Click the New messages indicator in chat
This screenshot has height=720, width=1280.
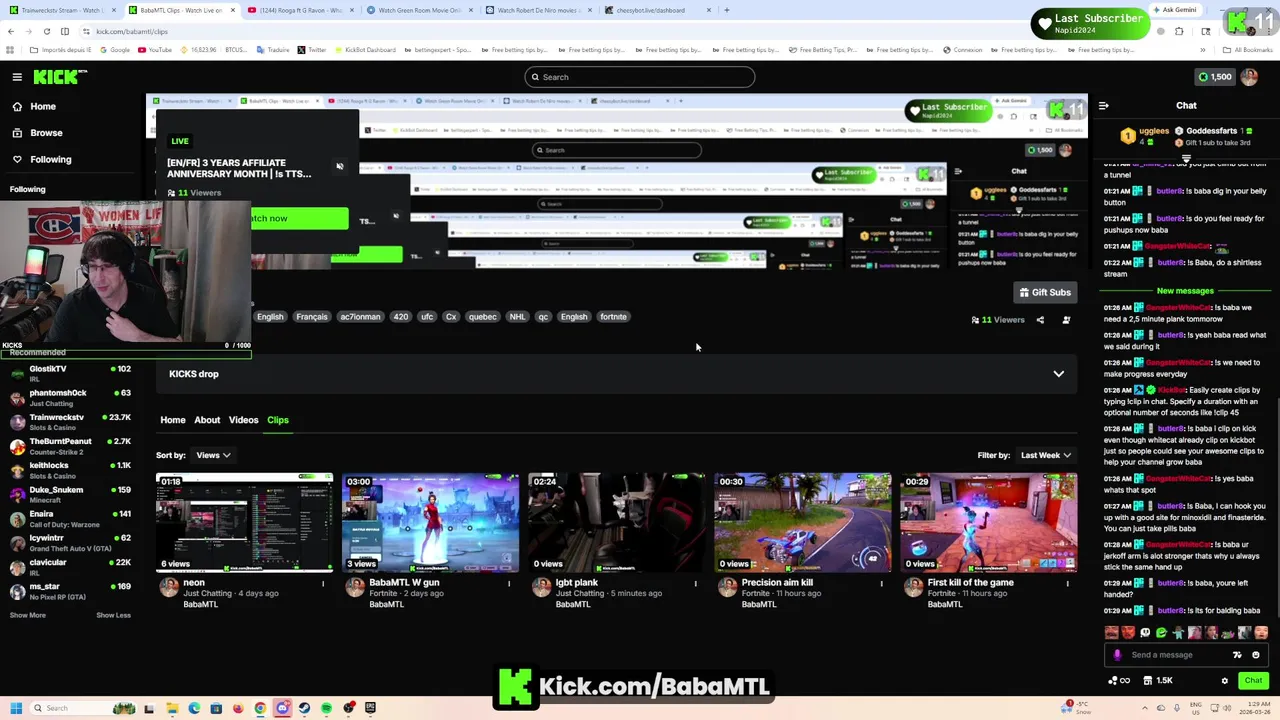click(x=1185, y=291)
